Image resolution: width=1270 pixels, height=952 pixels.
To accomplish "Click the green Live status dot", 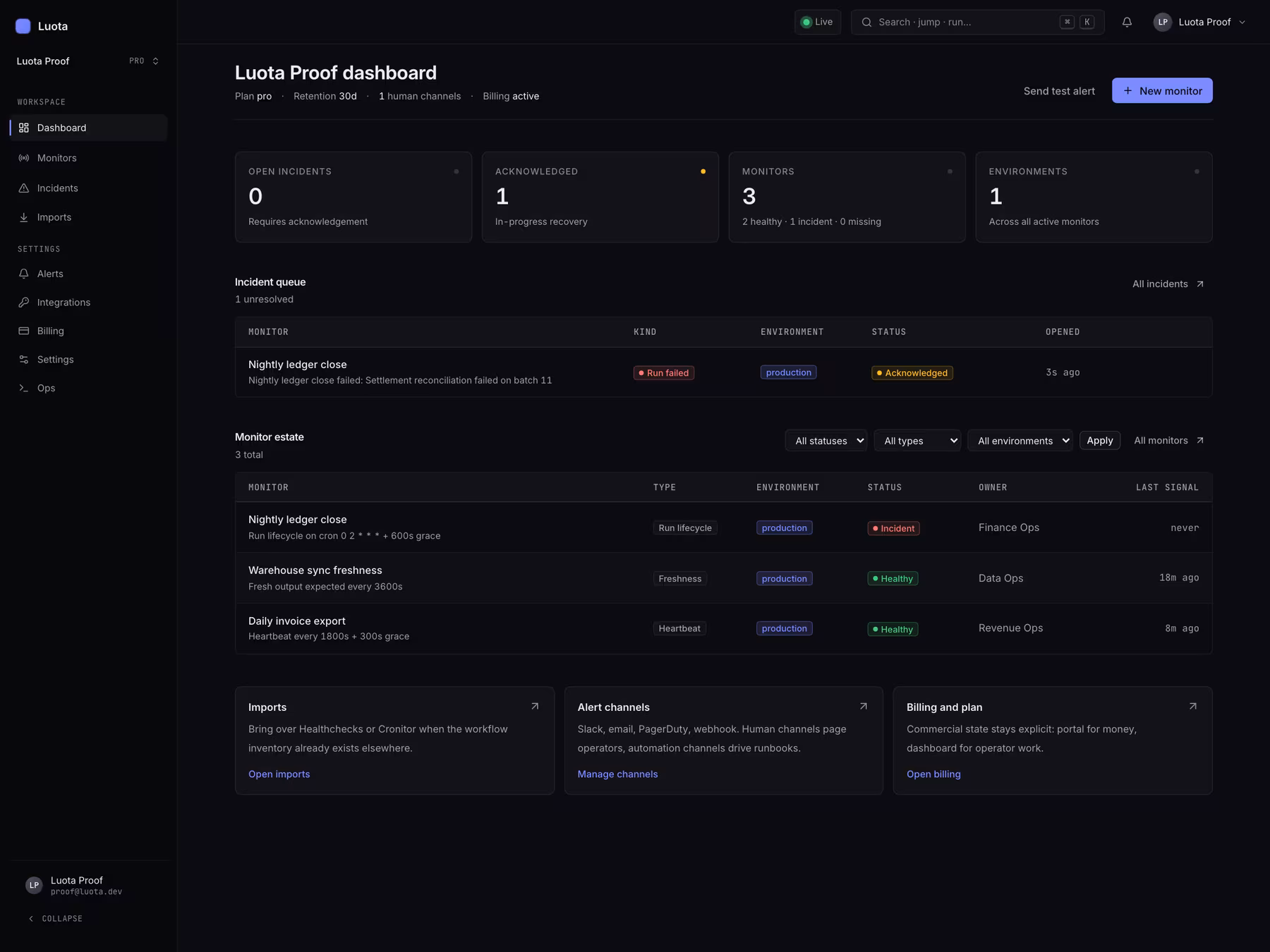I will pyautogui.click(x=806, y=22).
